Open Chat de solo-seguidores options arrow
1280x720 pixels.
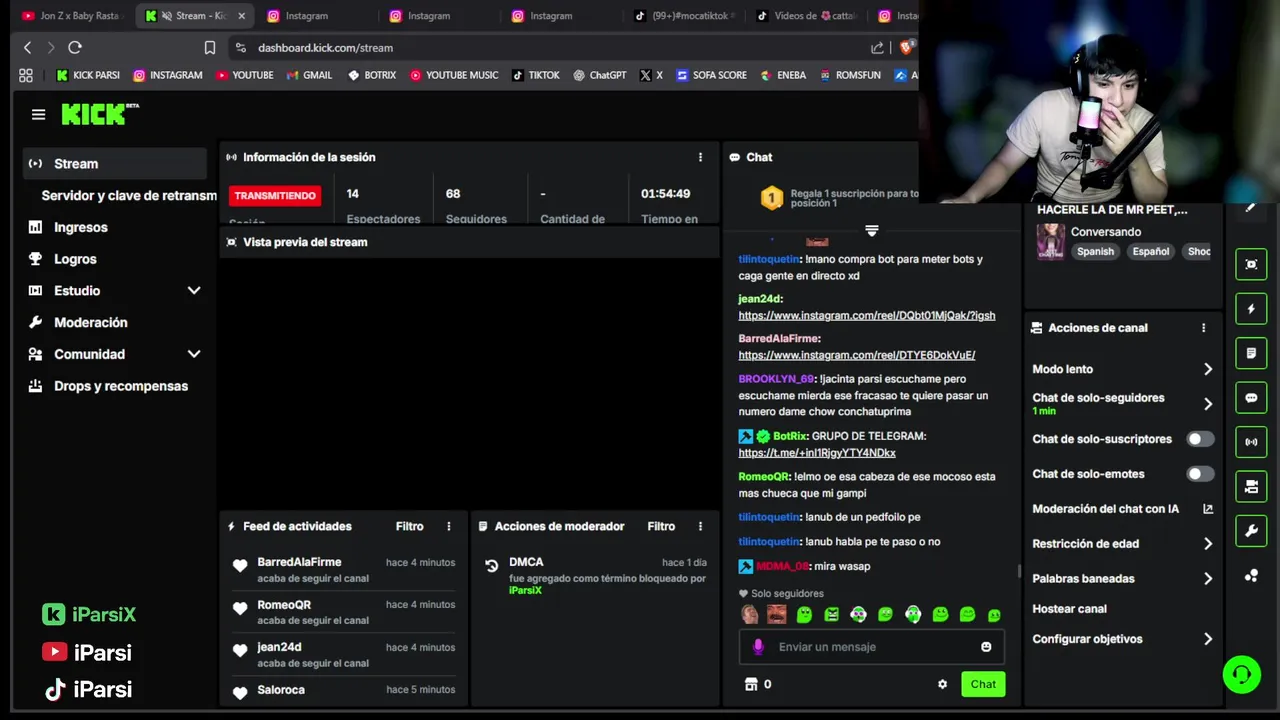(x=1208, y=404)
